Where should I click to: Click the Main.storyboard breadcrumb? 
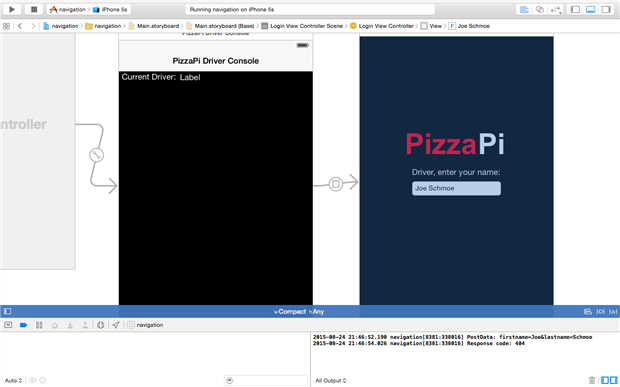click(x=153, y=26)
